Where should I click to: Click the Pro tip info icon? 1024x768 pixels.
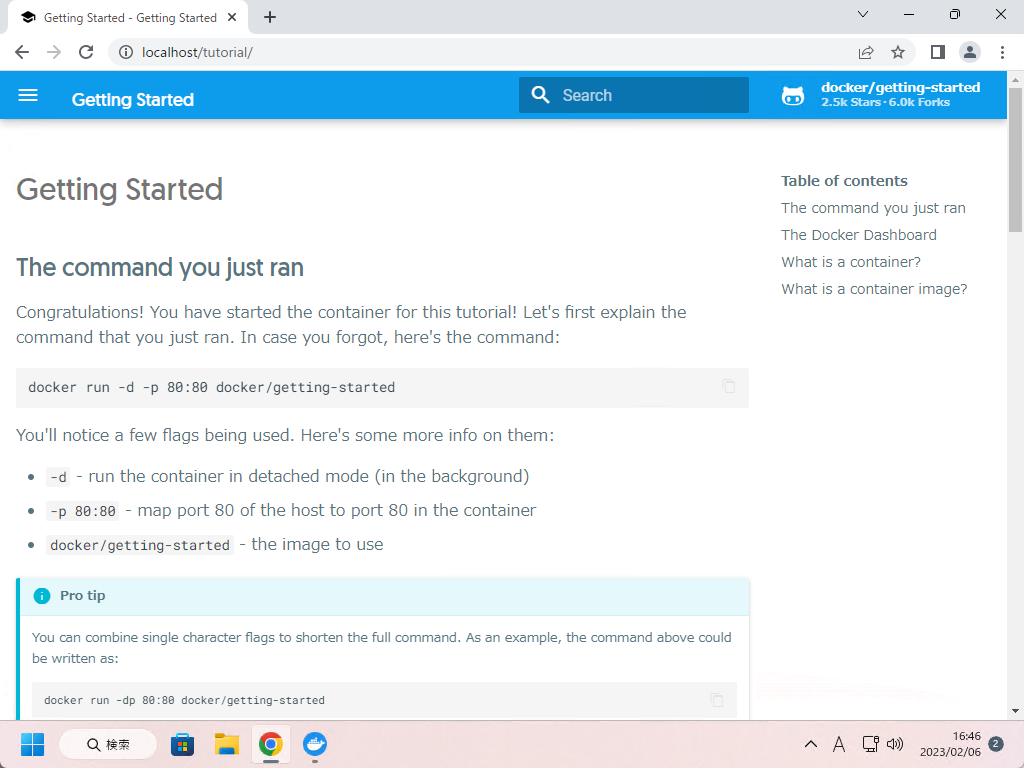tap(42, 596)
